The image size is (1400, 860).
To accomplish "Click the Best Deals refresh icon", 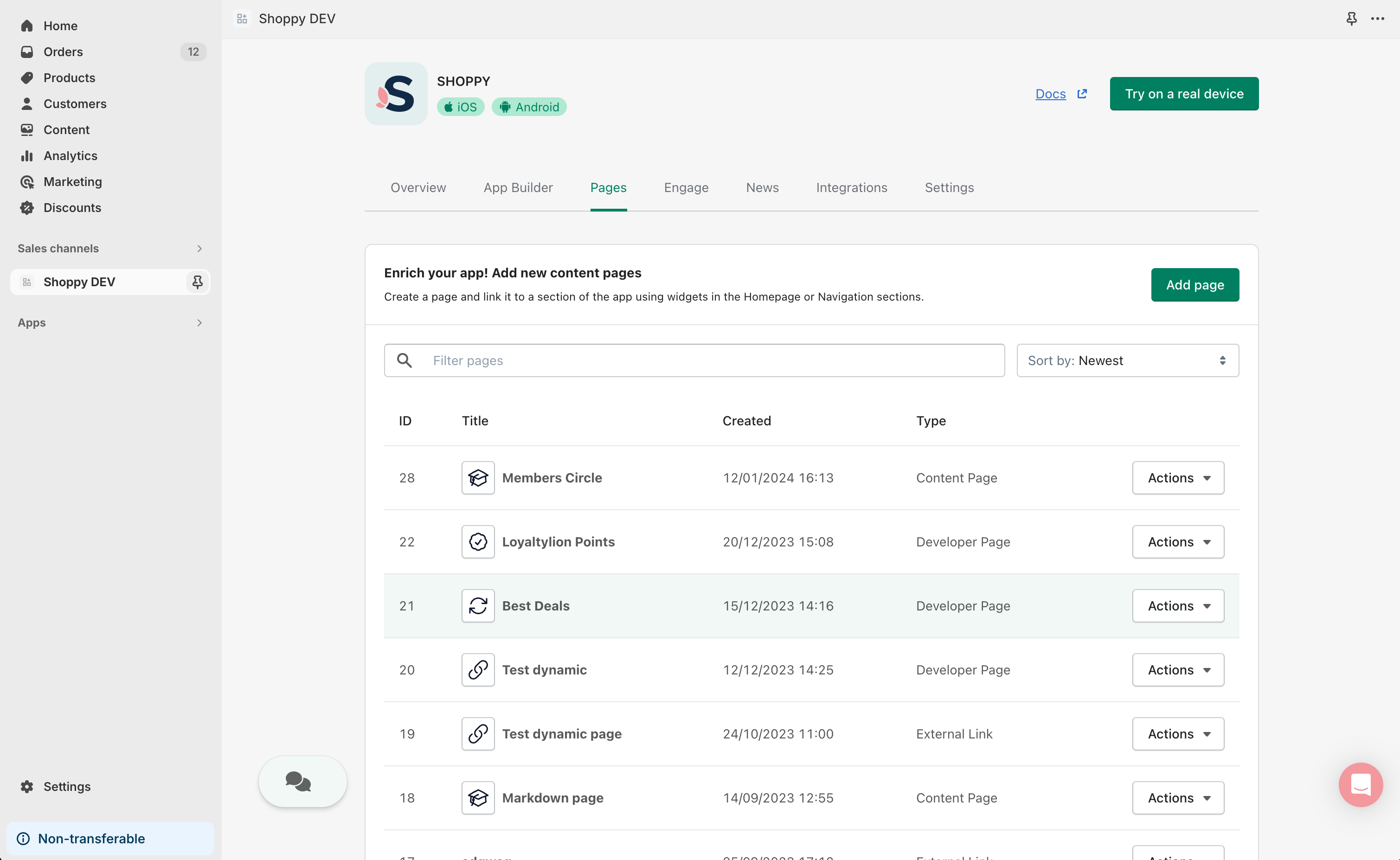I will 478,606.
